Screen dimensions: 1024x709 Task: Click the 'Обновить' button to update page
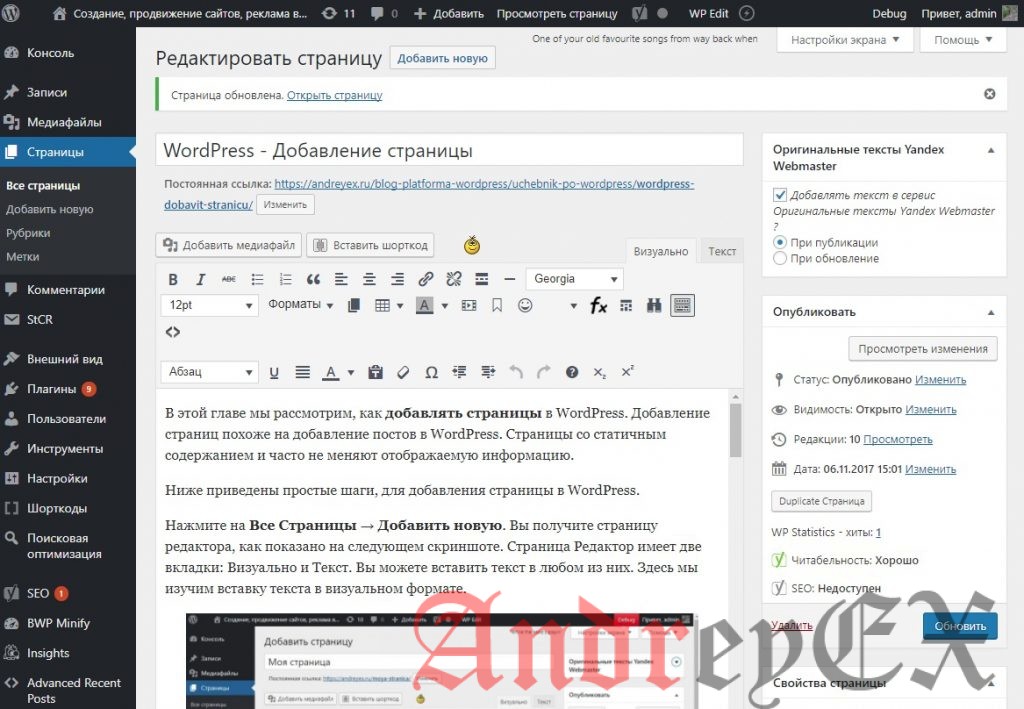coord(959,625)
